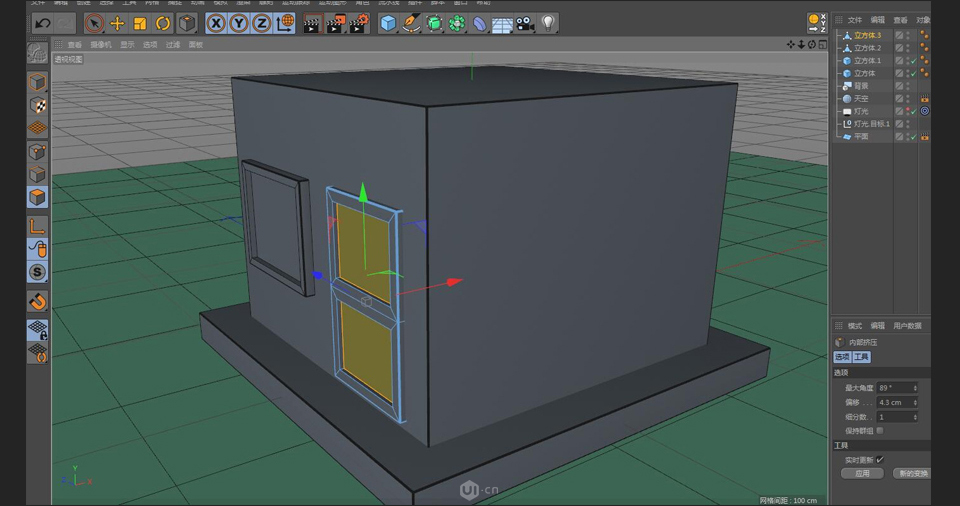Toggle Locked Workplane grid icon

click(37, 330)
